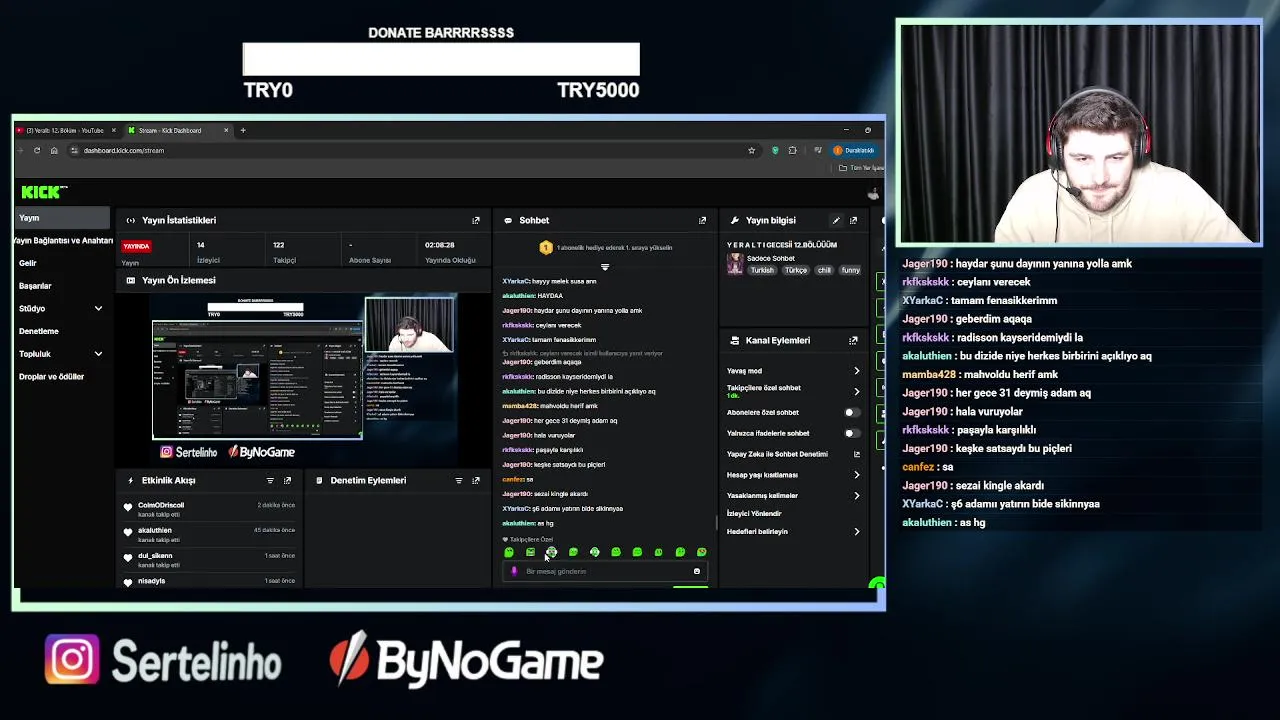Switch to the YouTube browser tab
Image resolution: width=1280 pixels, height=720 pixels.
(66, 130)
